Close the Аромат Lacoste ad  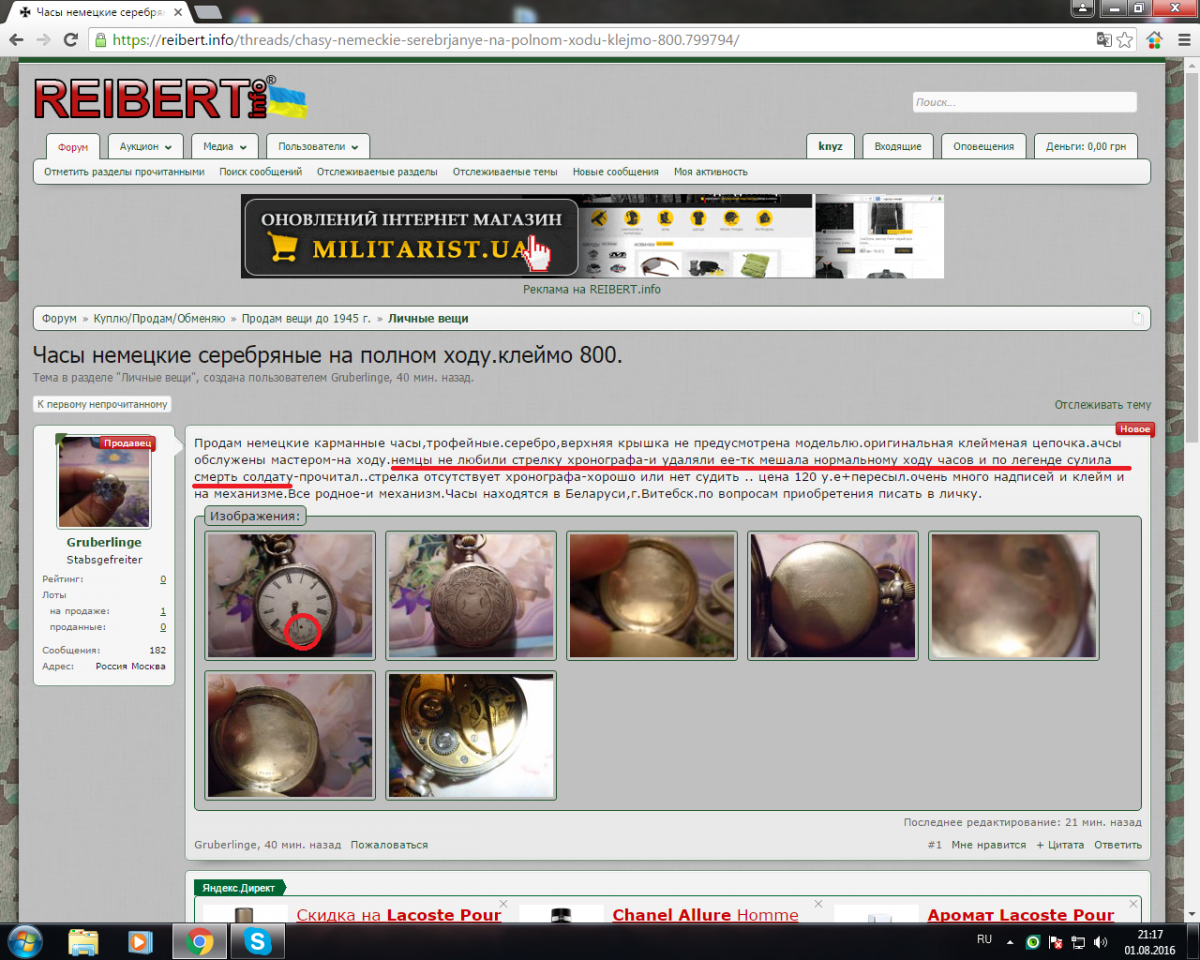pos(1131,903)
